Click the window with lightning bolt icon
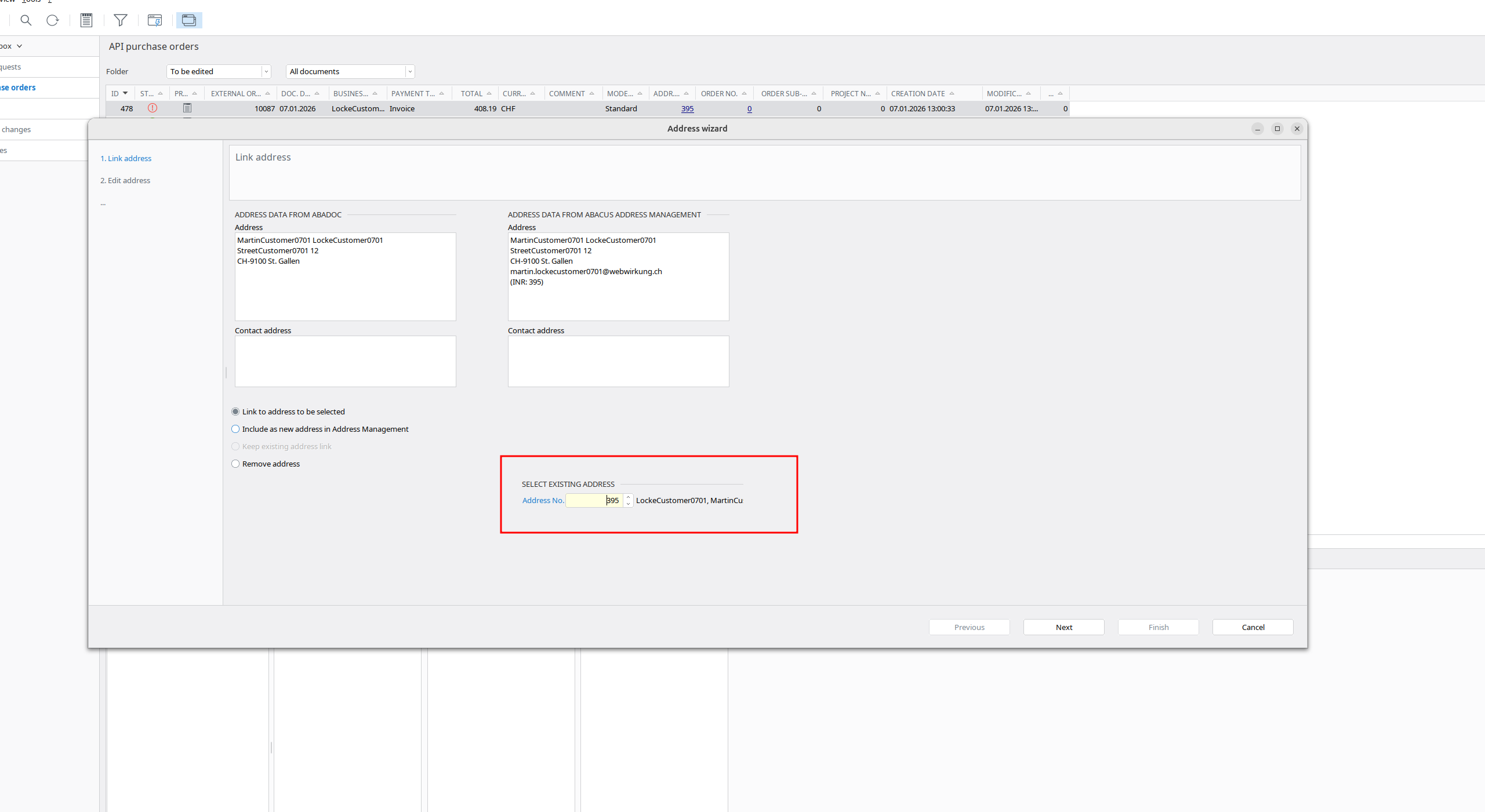Image resolution: width=1485 pixels, height=812 pixels. (x=155, y=20)
